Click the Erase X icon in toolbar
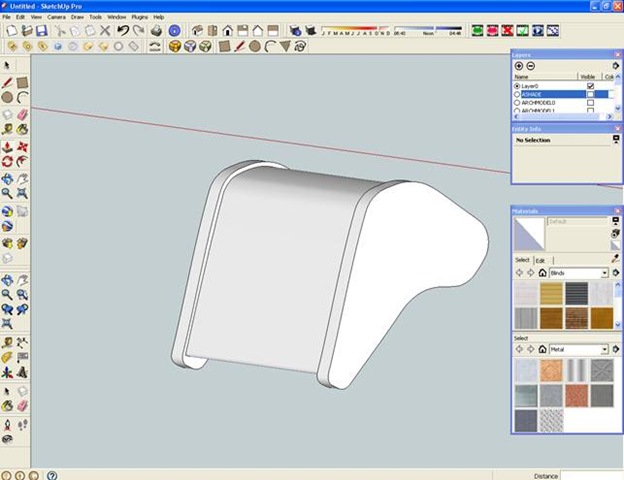Image resolution: width=624 pixels, height=480 pixels. click(x=102, y=31)
